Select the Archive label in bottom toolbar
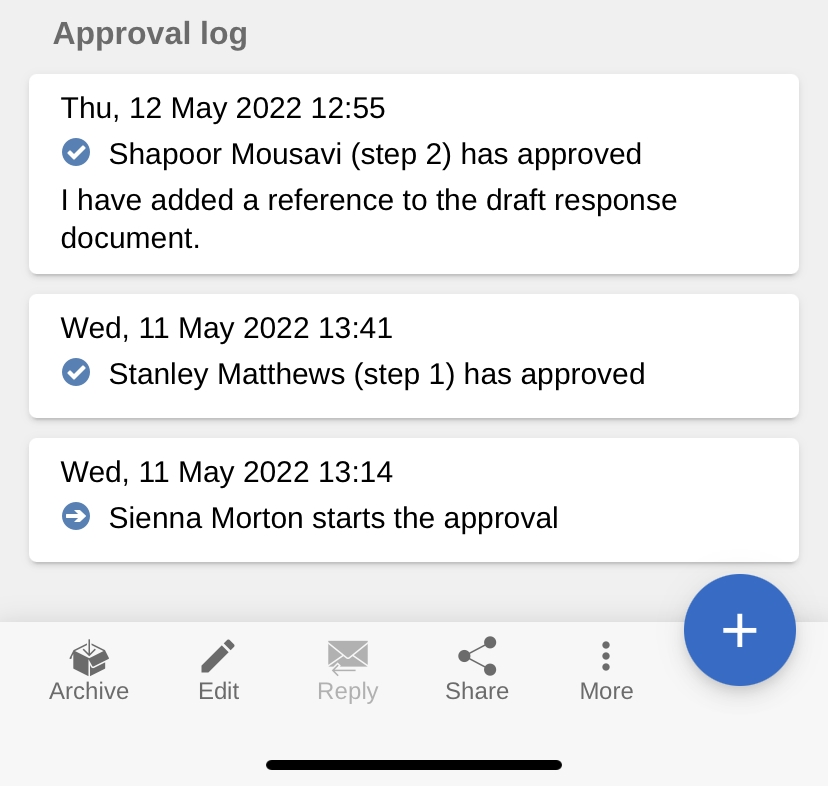The height and width of the screenshot is (786, 828). point(89,691)
